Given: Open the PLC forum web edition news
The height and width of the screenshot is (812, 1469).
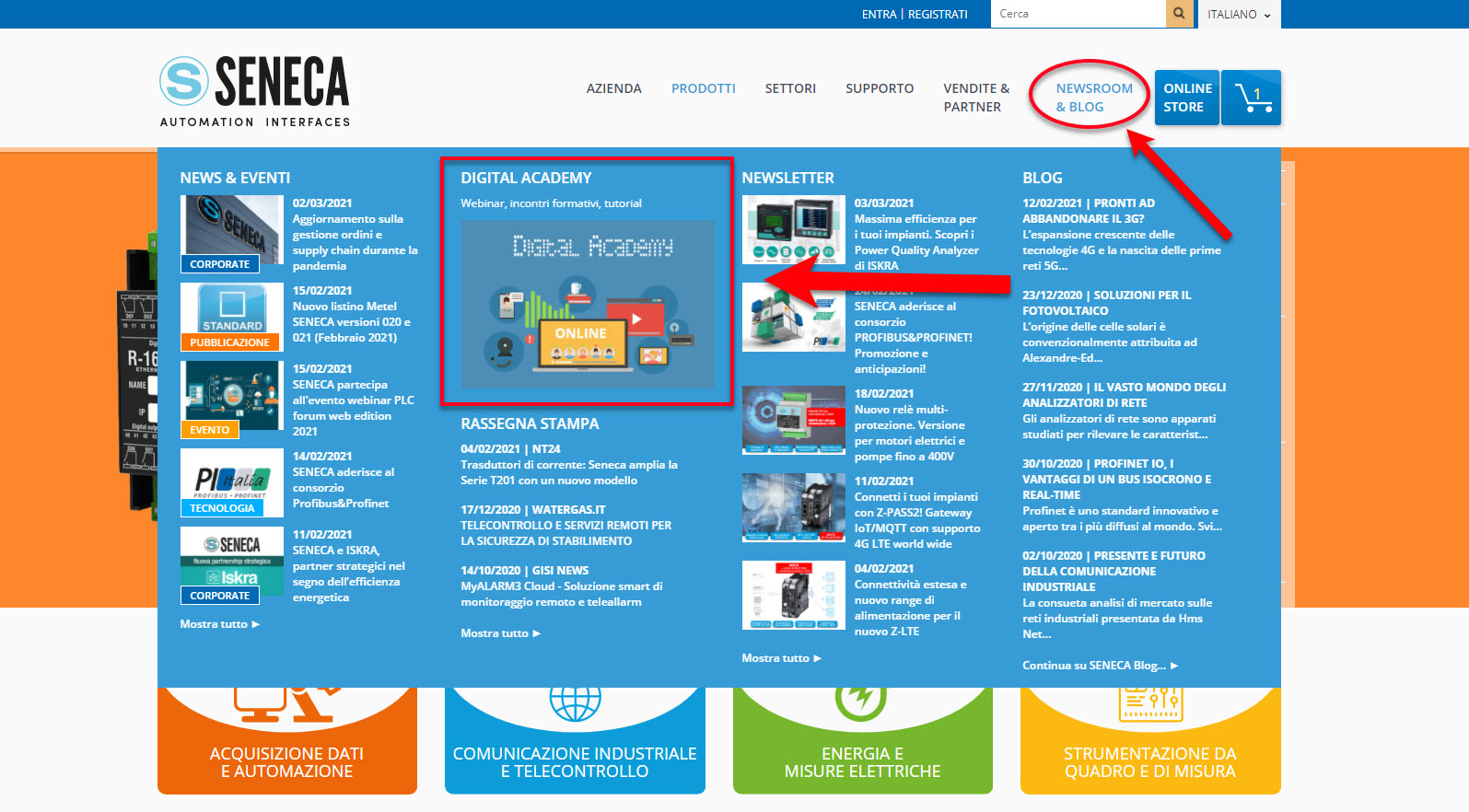Looking at the screenshot, I should click(x=354, y=400).
